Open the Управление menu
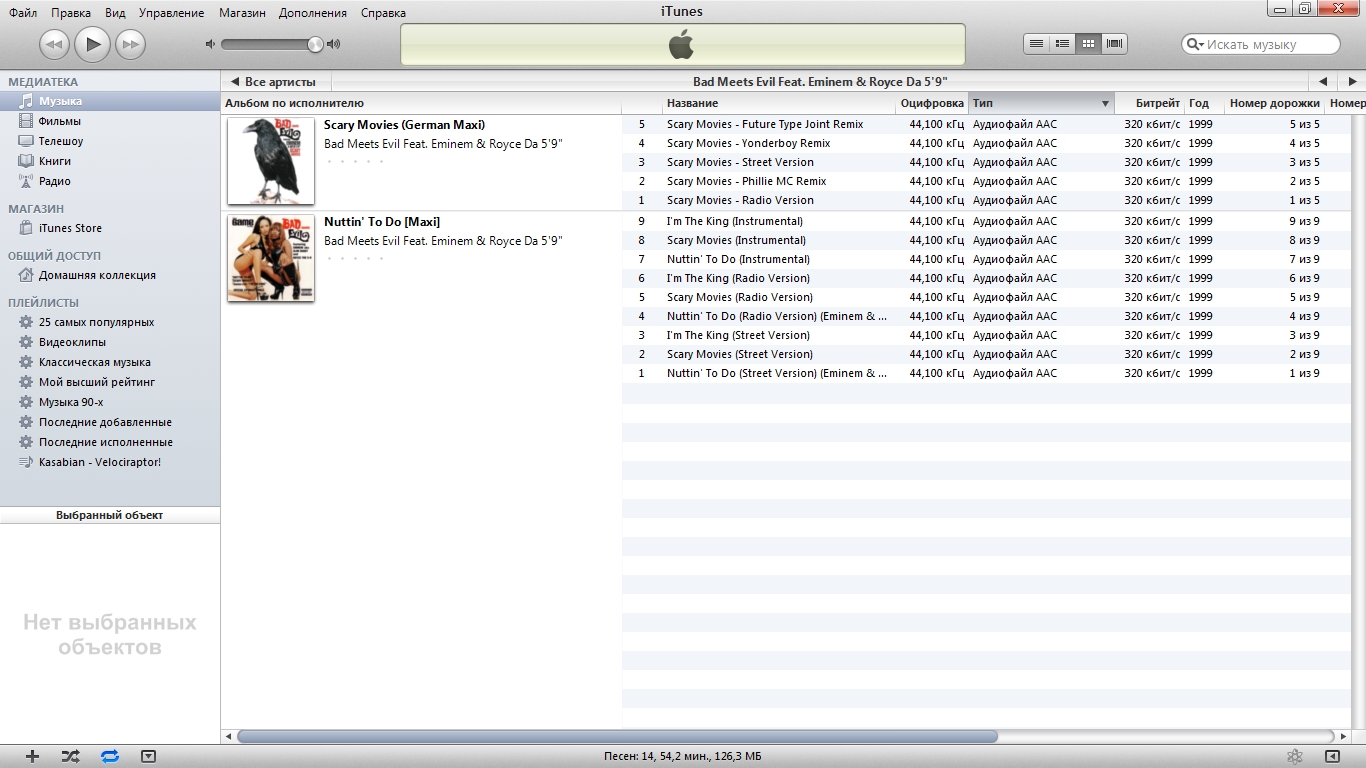The height and width of the screenshot is (768, 1366). 171,13
